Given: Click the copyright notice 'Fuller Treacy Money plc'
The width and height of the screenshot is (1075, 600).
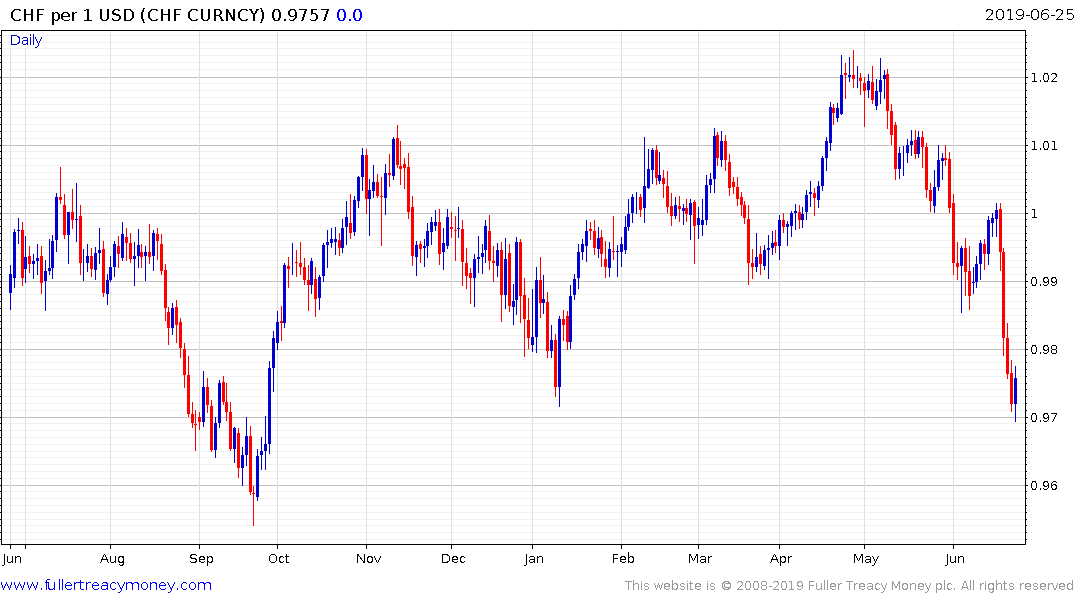Looking at the screenshot, I should coord(879,586).
